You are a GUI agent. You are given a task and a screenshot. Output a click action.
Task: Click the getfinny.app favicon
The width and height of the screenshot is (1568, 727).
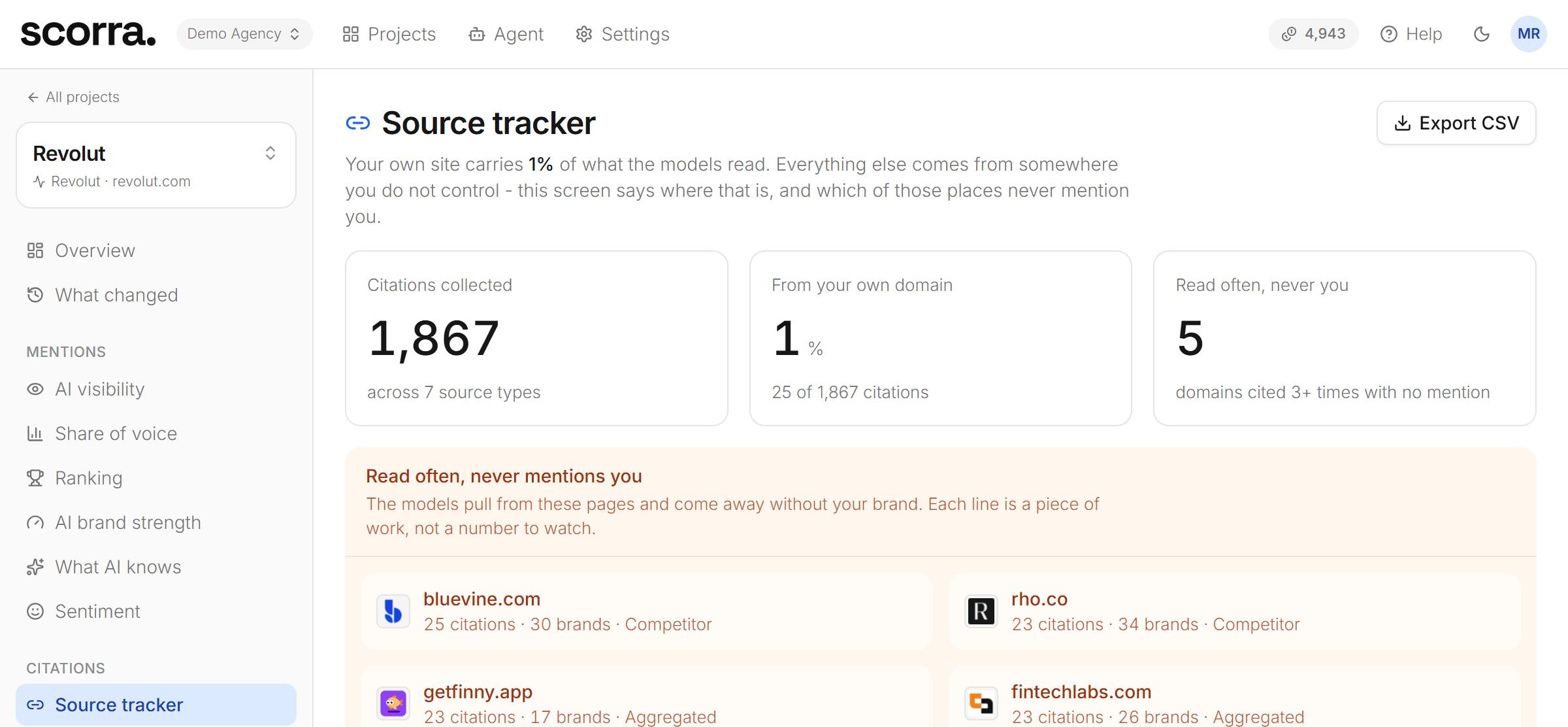[x=393, y=703]
